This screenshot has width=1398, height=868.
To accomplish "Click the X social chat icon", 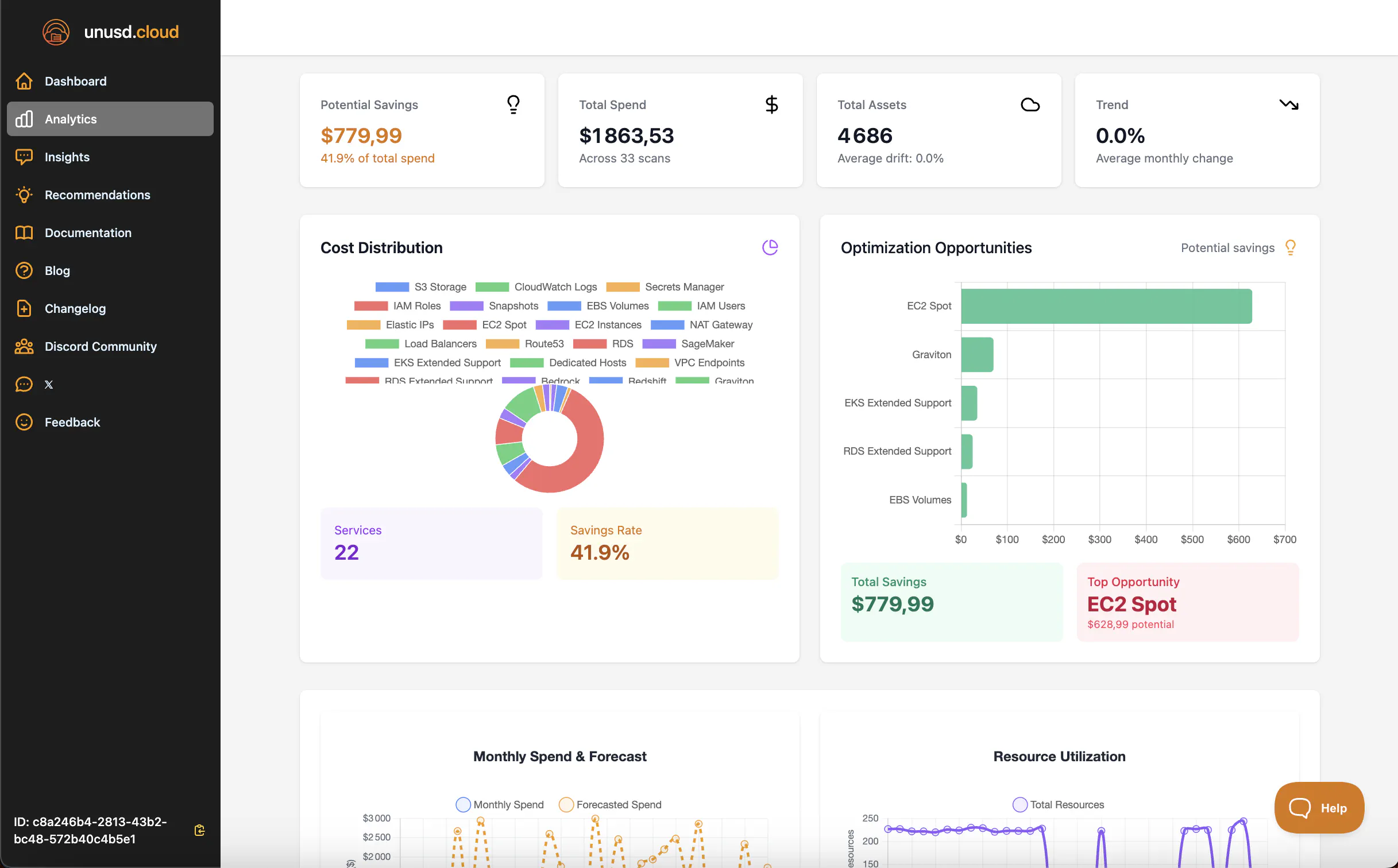I will click(x=24, y=384).
